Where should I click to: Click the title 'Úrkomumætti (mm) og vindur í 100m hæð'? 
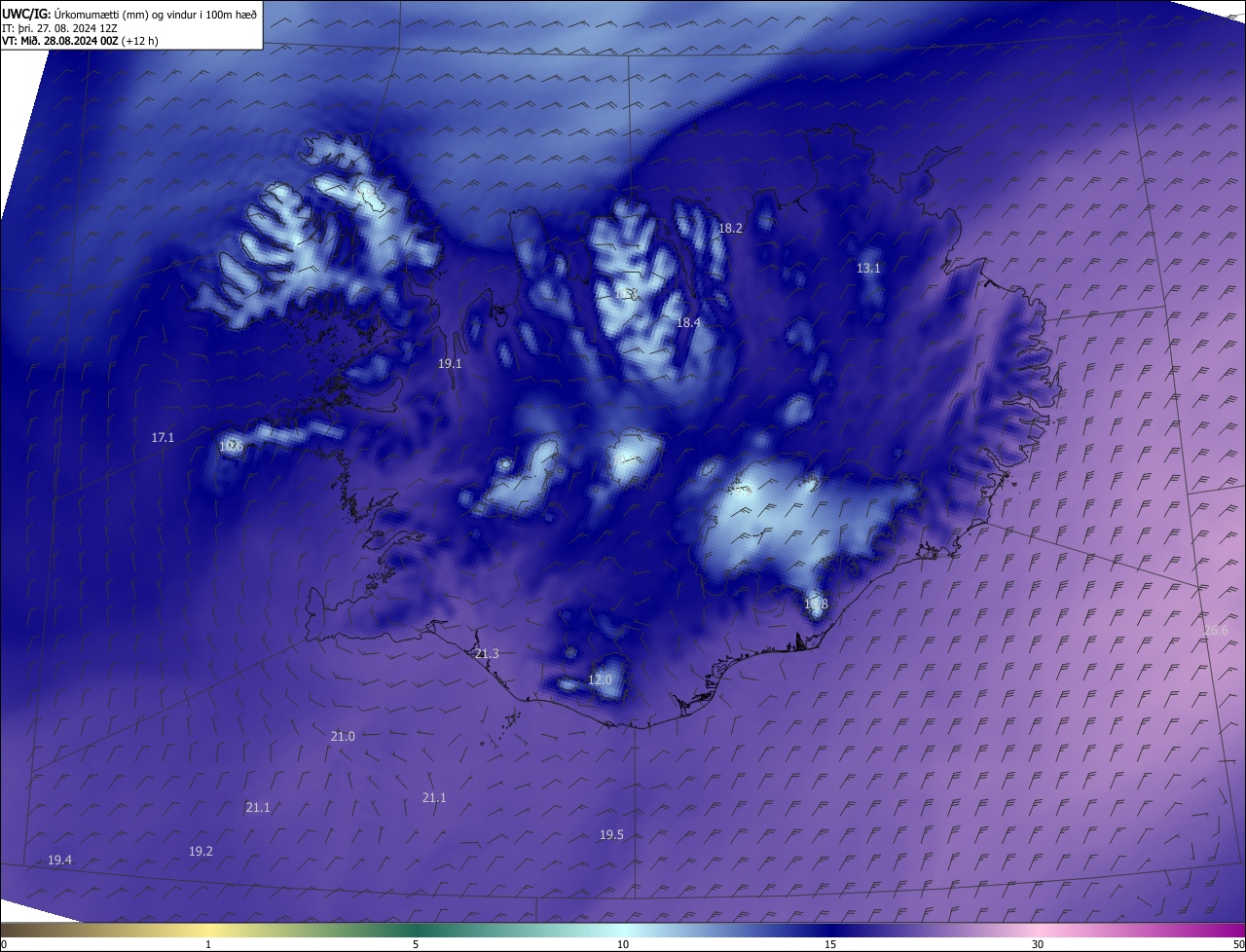(157, 16)
